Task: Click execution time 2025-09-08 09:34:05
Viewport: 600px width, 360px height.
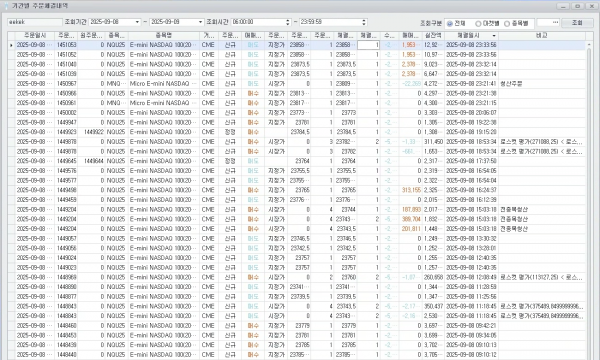Action: pos(471,335)
